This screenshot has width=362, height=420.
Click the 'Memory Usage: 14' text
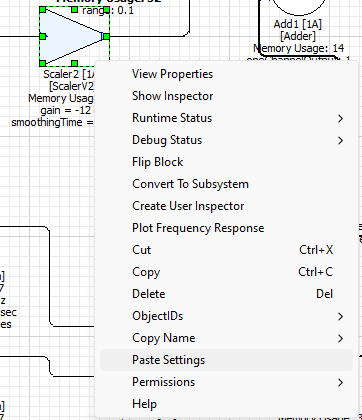coord(299,48)
